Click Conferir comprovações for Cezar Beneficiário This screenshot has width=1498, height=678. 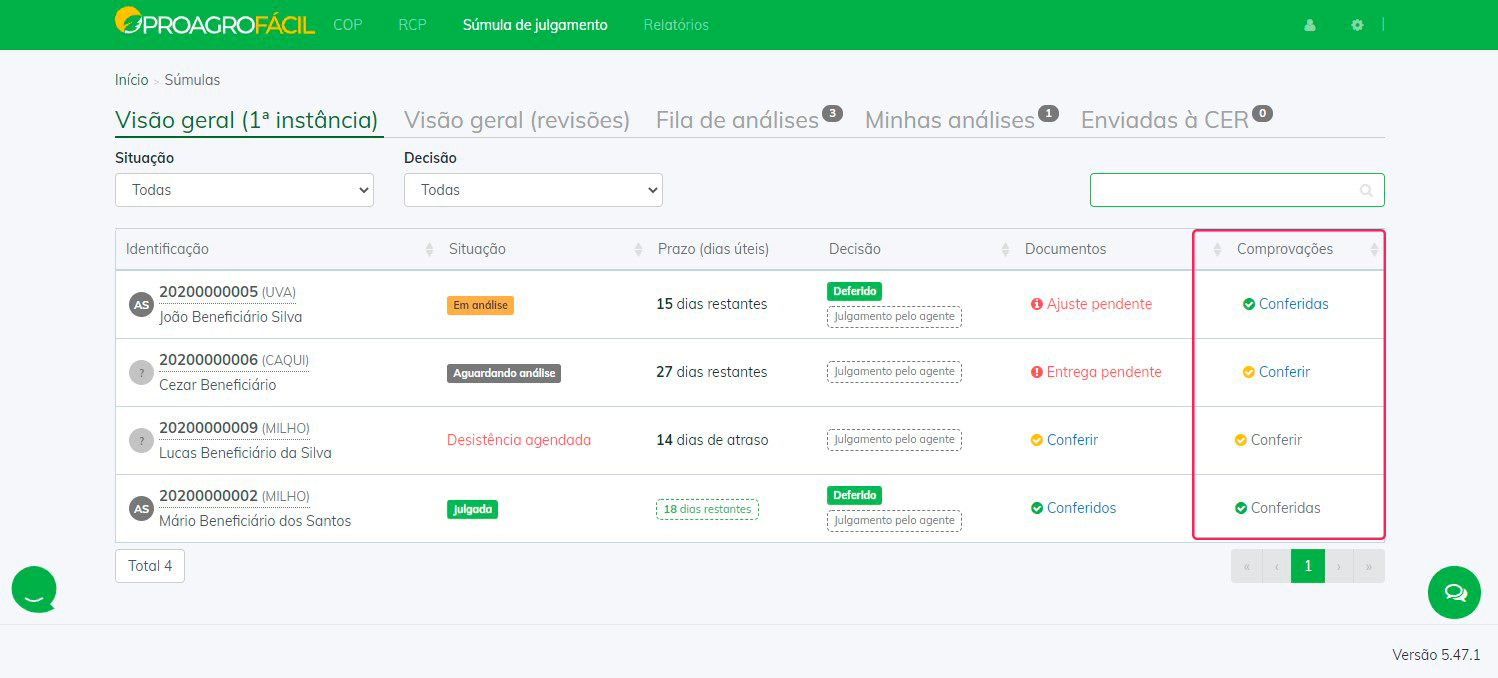click(x=1276, y=372)
